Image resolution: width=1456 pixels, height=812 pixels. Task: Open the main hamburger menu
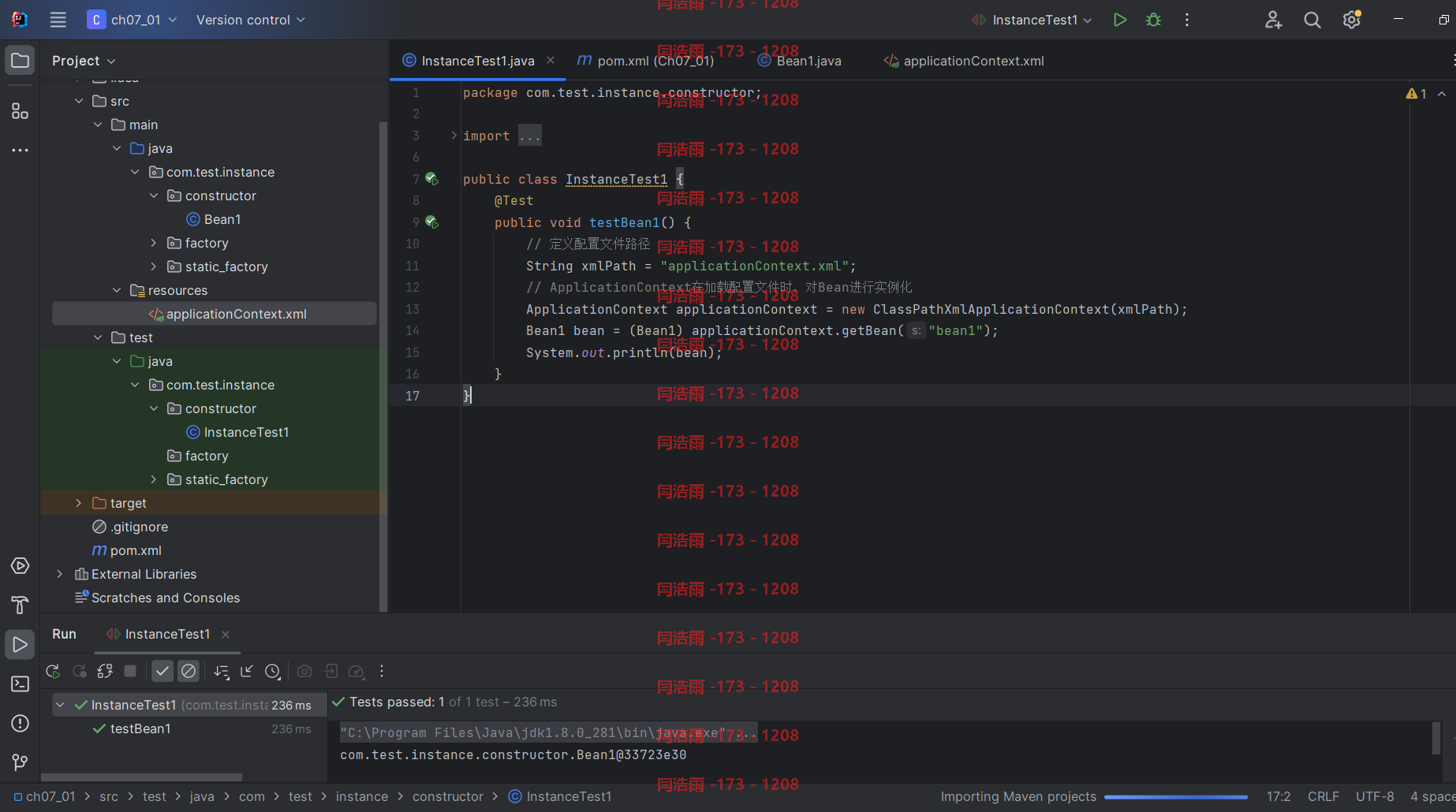coord(58,20)
